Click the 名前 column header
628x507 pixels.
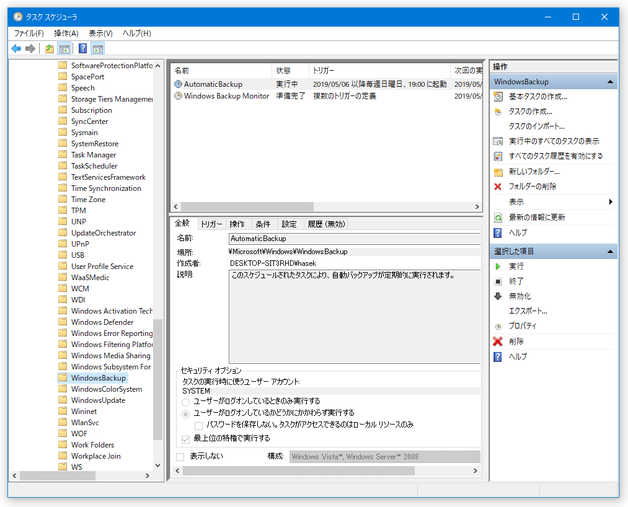pos(221,70)
